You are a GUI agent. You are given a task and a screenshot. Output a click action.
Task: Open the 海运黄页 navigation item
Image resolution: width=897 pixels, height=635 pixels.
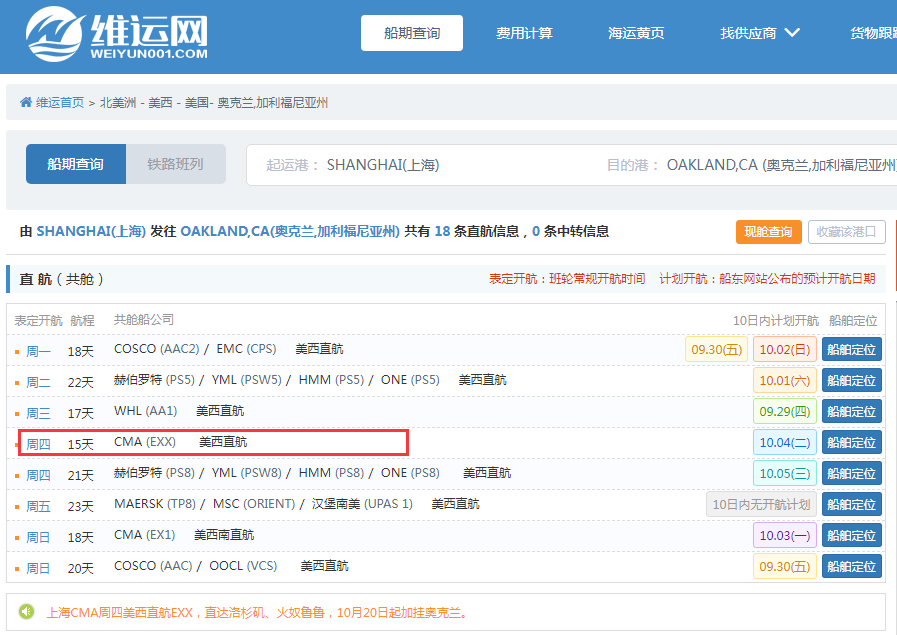[x=635, y=32]
